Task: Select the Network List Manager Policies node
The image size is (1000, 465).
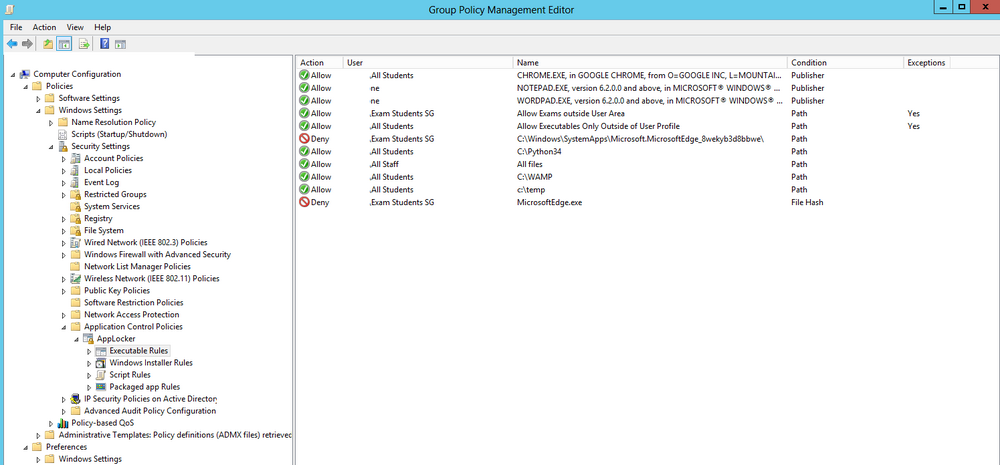Action: pyautogui.click(x=137, y=267)
